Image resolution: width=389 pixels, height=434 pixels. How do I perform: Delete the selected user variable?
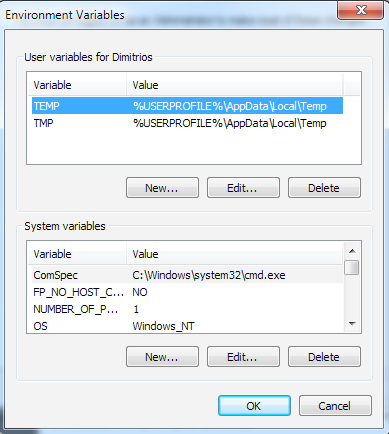[324, 188]
